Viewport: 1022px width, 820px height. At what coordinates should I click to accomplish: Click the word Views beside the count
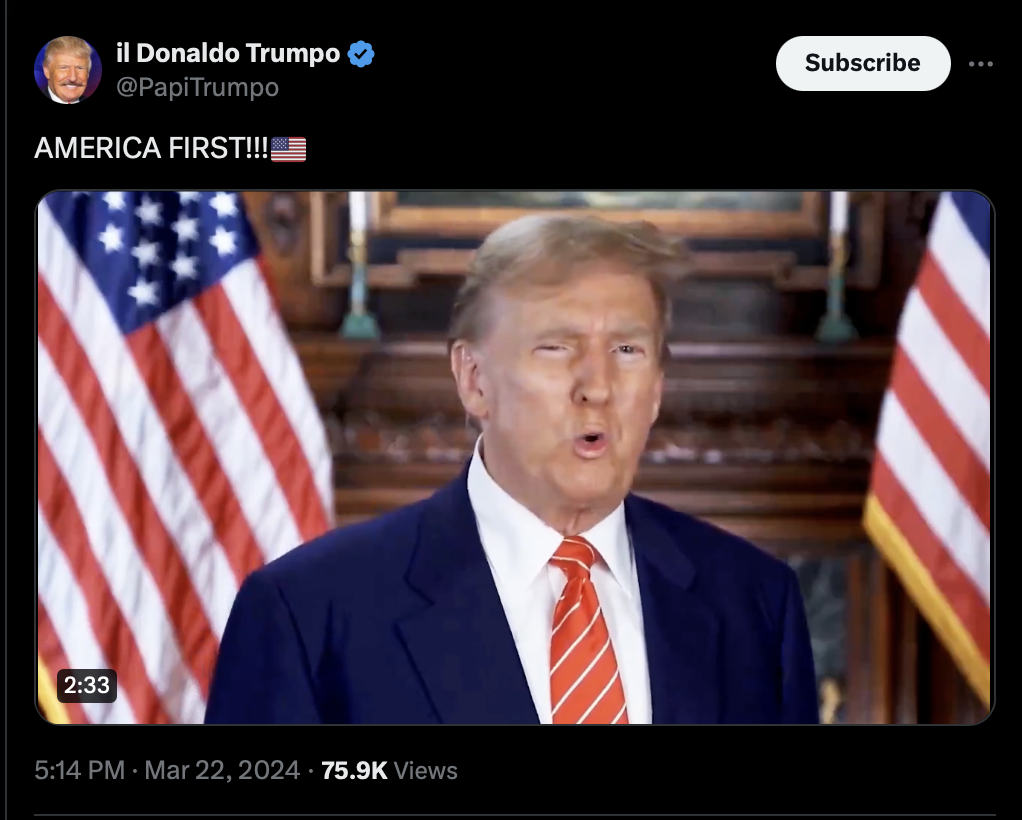426,770
